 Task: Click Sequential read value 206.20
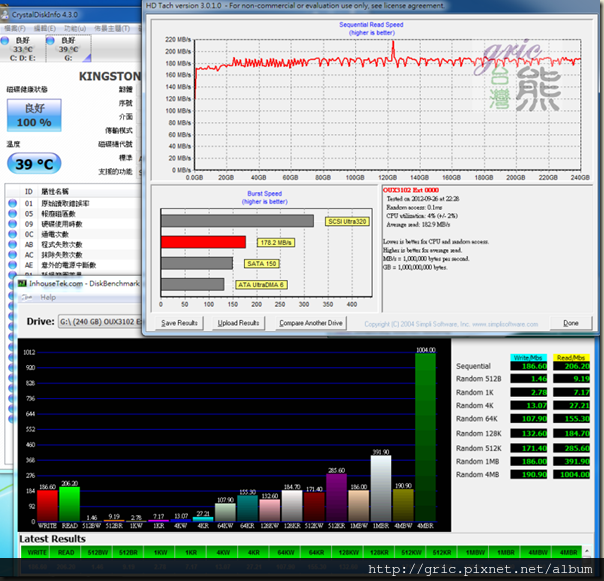click(571, 366)
